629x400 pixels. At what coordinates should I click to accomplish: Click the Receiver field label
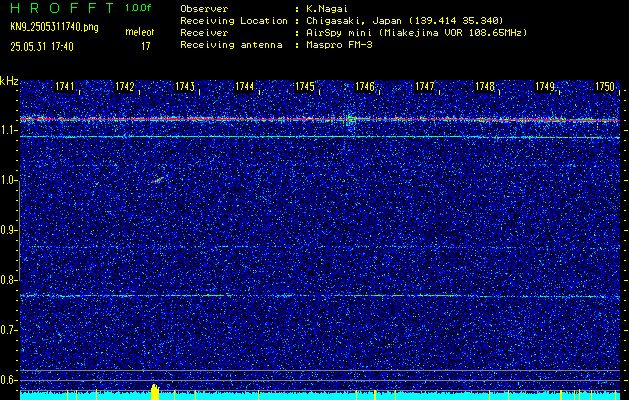pyautogui.click(x=204, y=33)
